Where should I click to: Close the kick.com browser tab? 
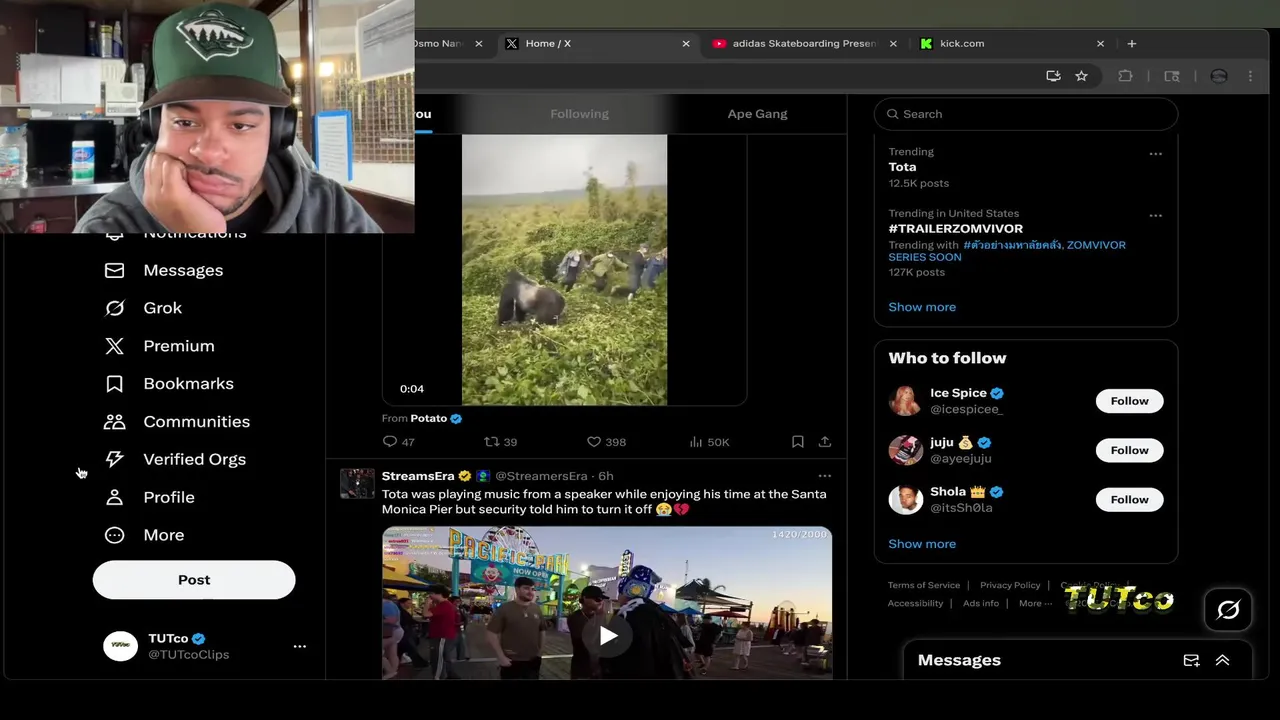pos(1100,43)
